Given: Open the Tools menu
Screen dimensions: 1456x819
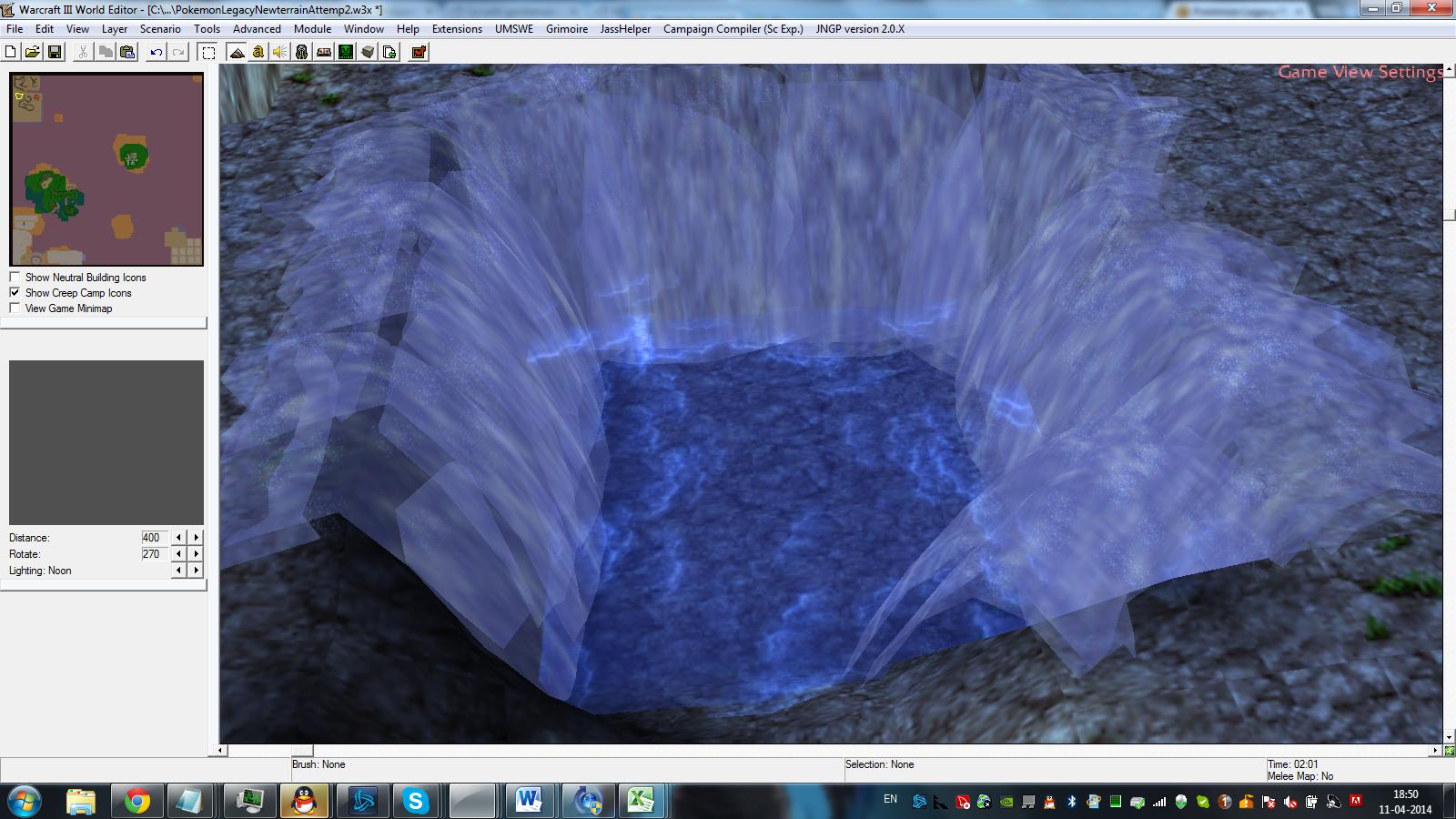Looking at the screenshot, I should pos(207,29).
